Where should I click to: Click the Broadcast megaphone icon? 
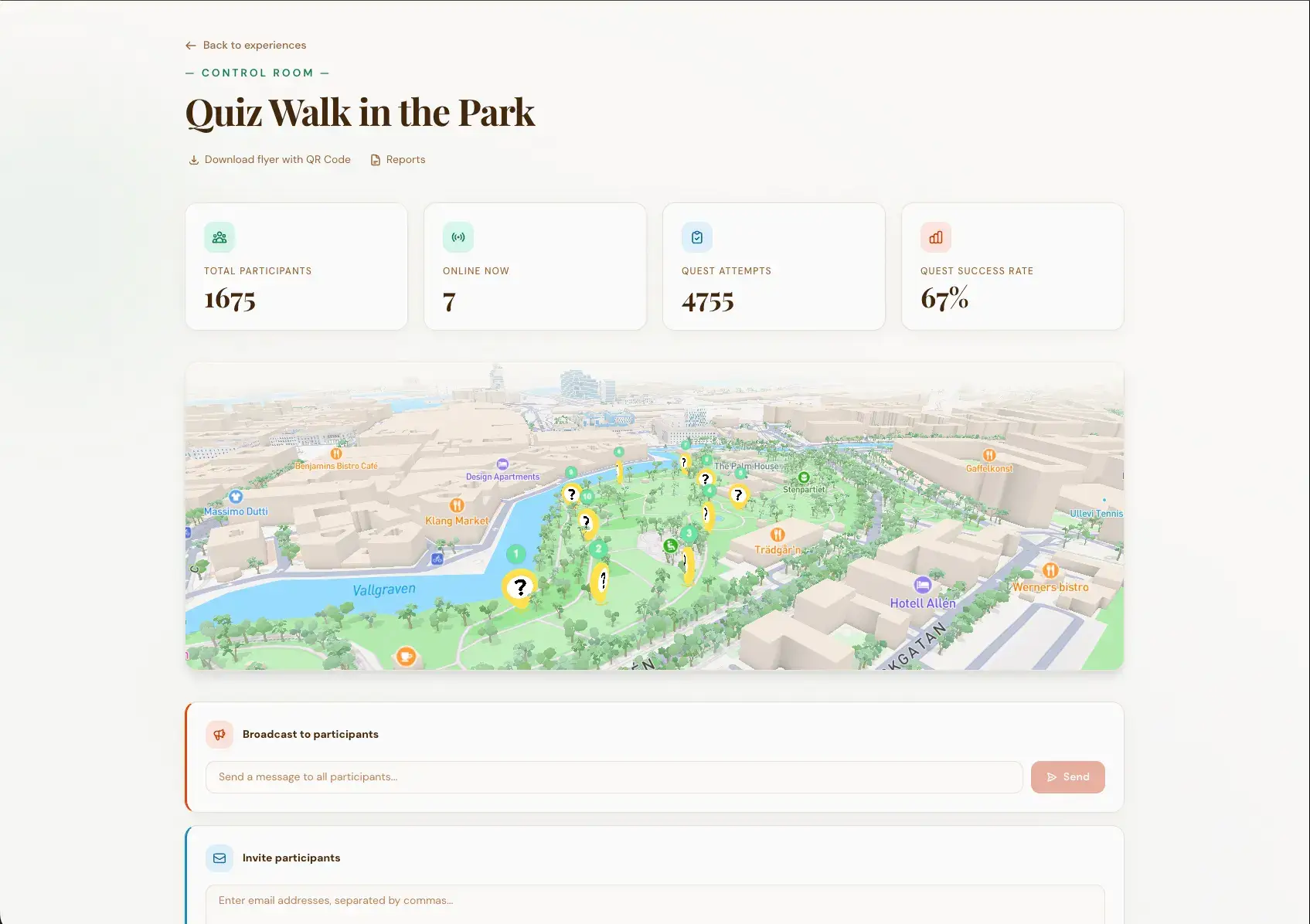(219, 735)
